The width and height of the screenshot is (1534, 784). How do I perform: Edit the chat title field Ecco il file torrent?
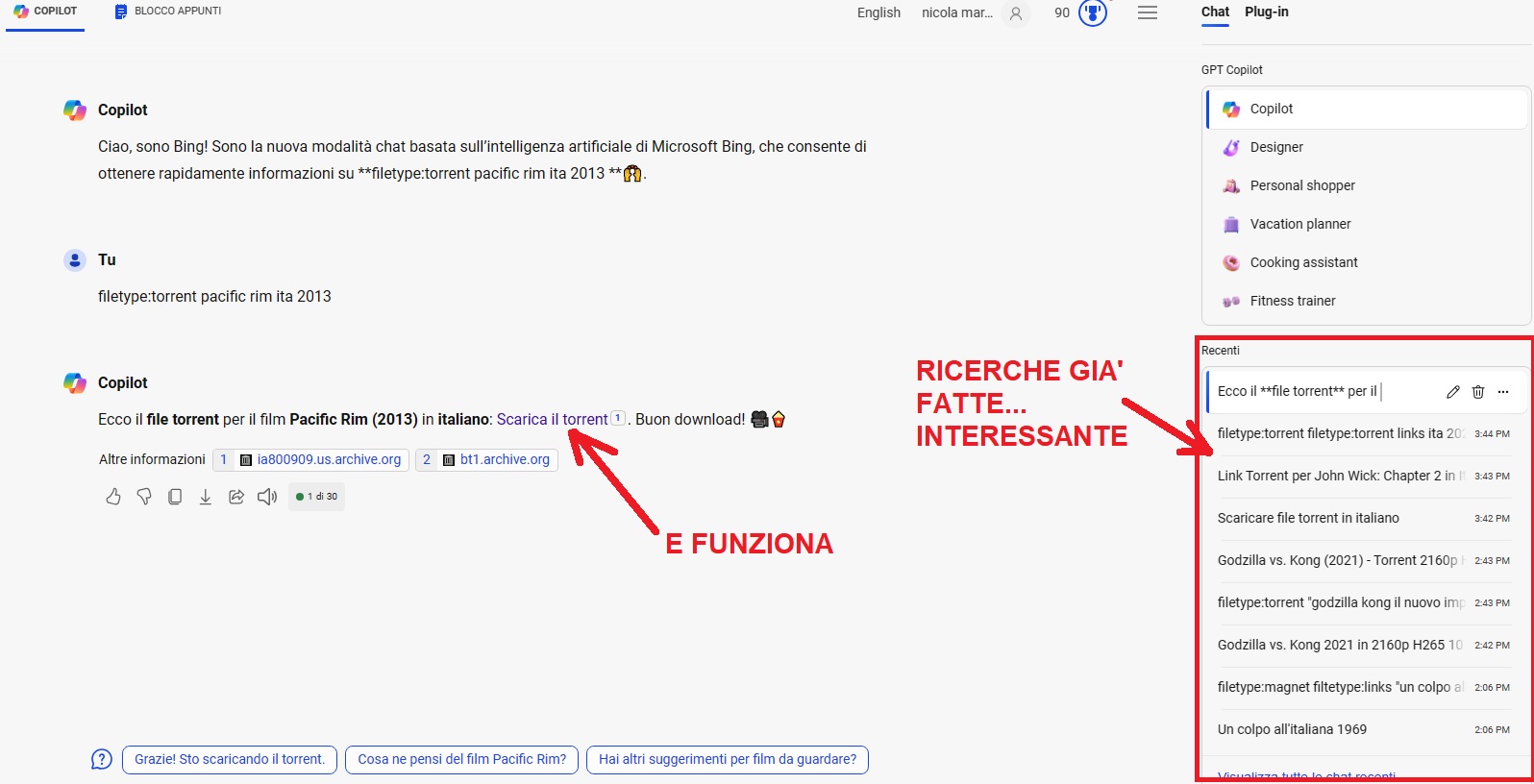pyautogui.click(x=1299, y=391)
